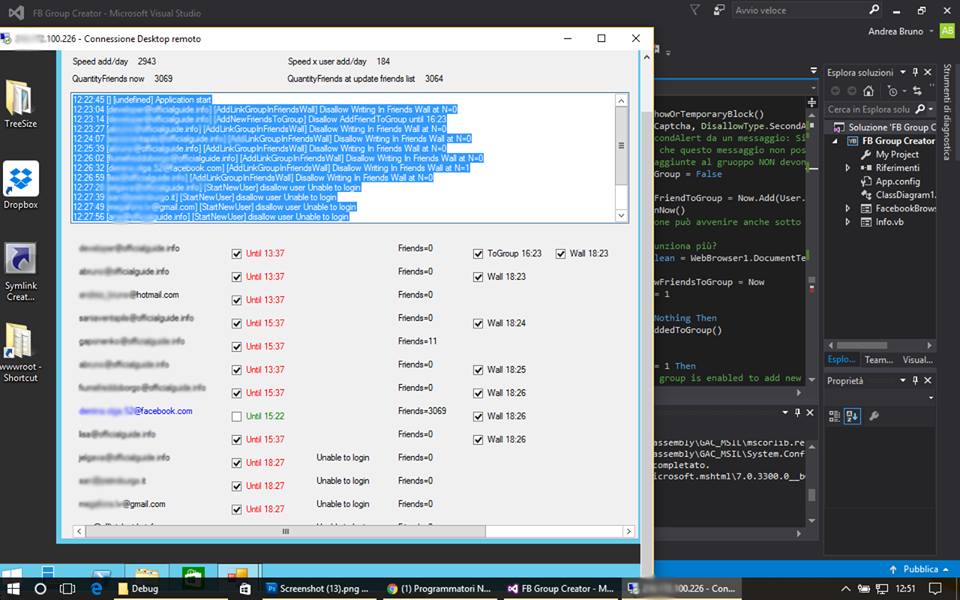Open Esplora soluzioni window options dropdown
The image size is (960, 600).
902,72
